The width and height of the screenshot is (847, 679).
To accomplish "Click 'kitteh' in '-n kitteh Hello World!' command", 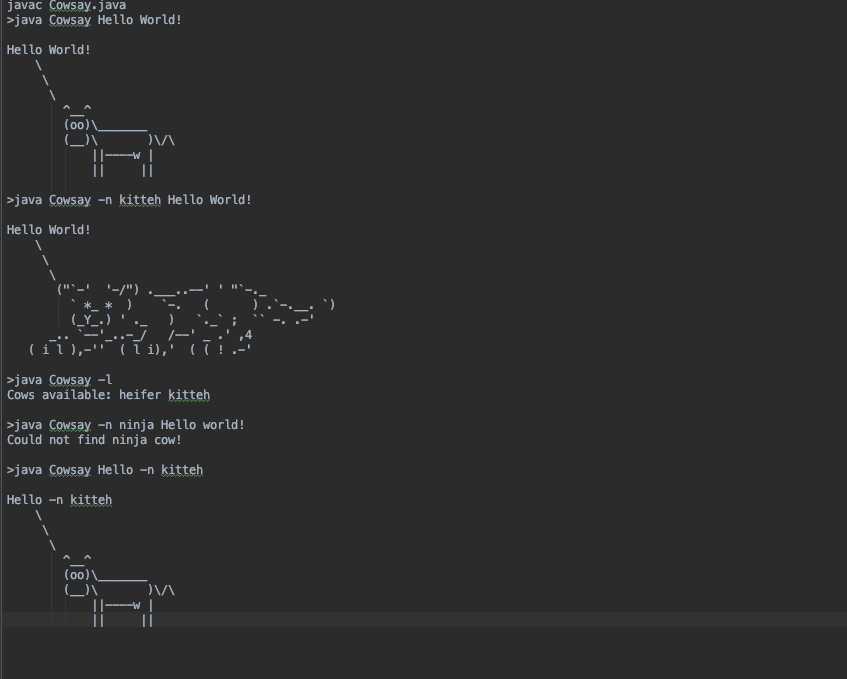I will pos(140,200).
